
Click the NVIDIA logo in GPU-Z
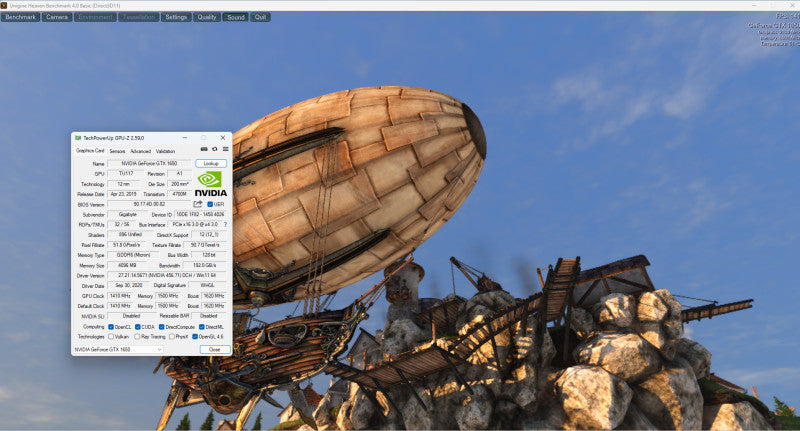210,184
